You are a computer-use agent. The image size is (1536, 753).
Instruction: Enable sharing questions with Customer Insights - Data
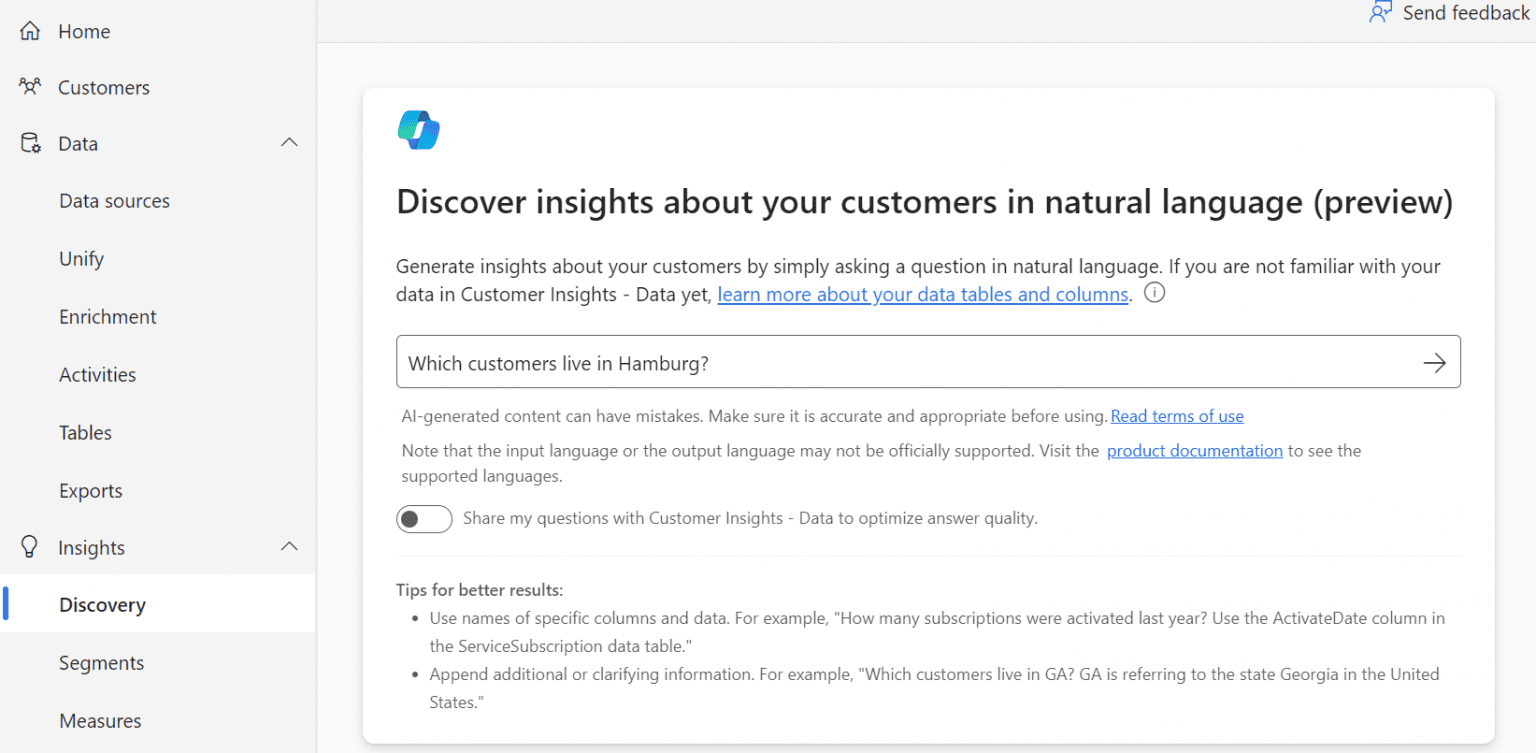tap(424, 518)
